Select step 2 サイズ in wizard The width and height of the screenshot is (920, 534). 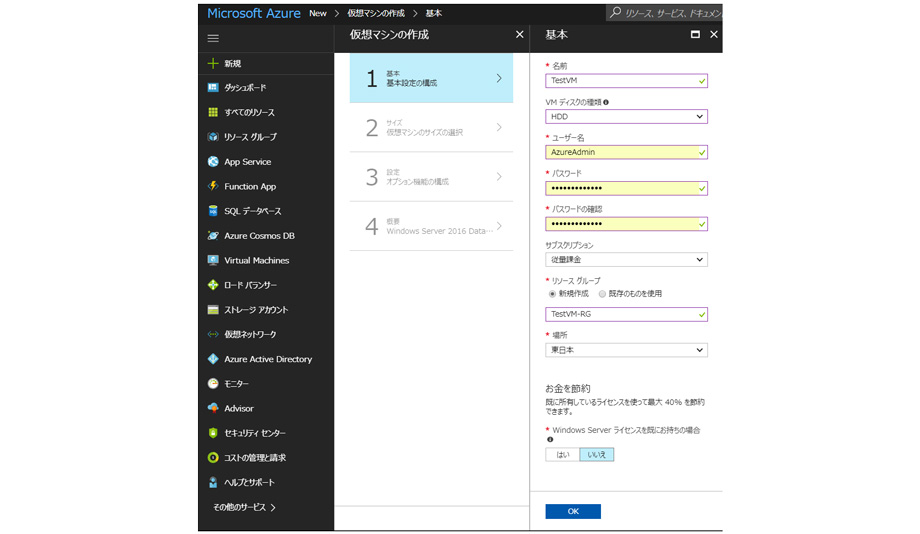[431, 127]
